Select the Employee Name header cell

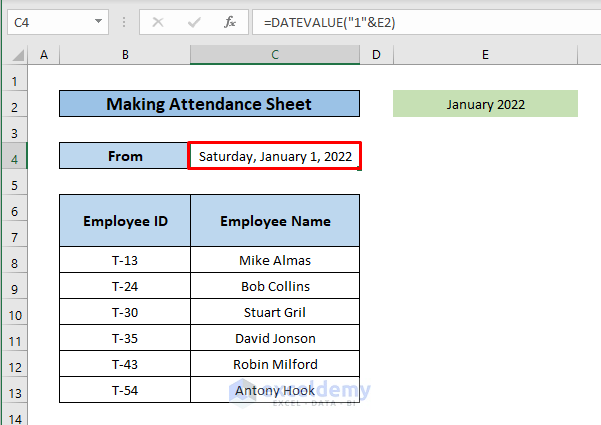click(x=275, y=221)
